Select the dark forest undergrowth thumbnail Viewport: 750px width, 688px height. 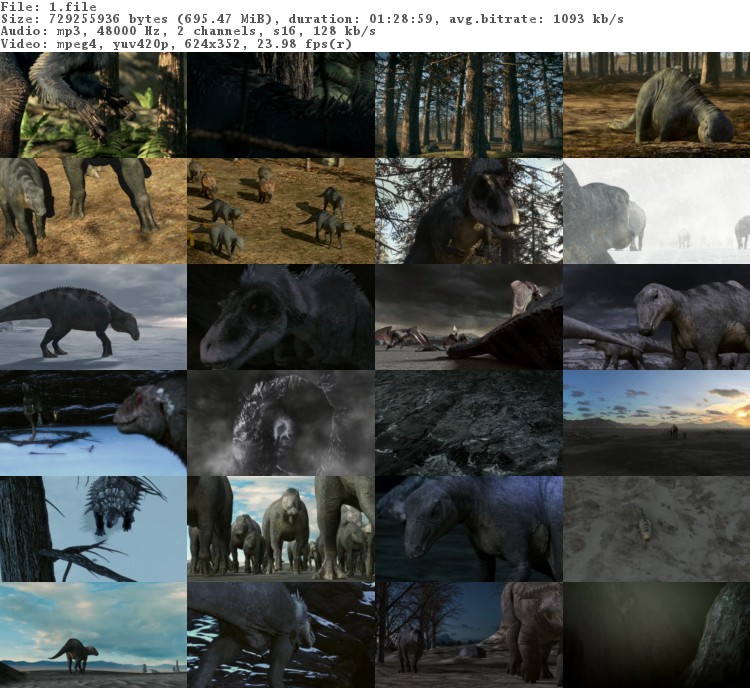click(x=281, y=105)
